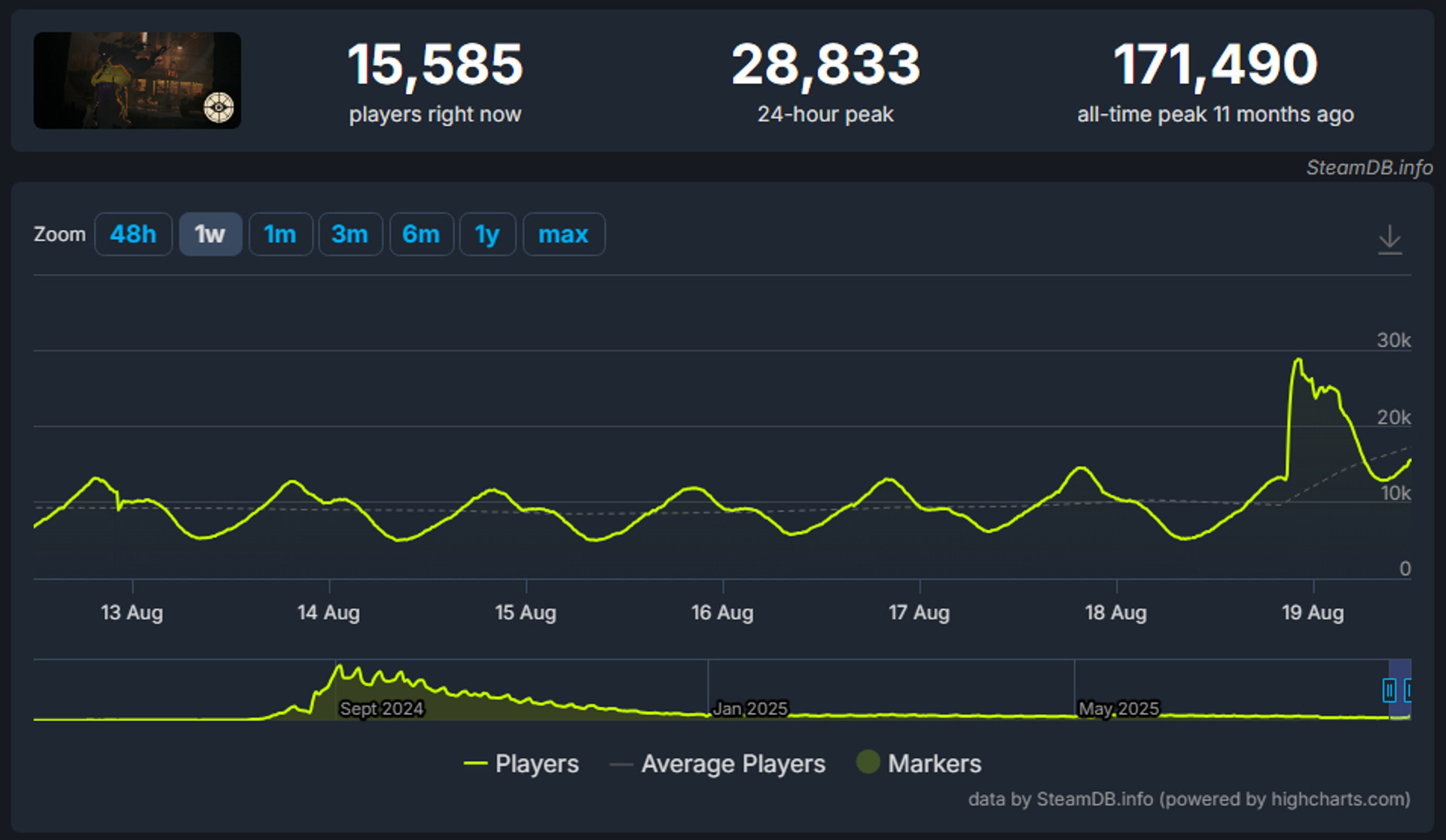Select the 1w zoom range
The width and height of the screenshot is (1446, 840).
pos(210,234)
